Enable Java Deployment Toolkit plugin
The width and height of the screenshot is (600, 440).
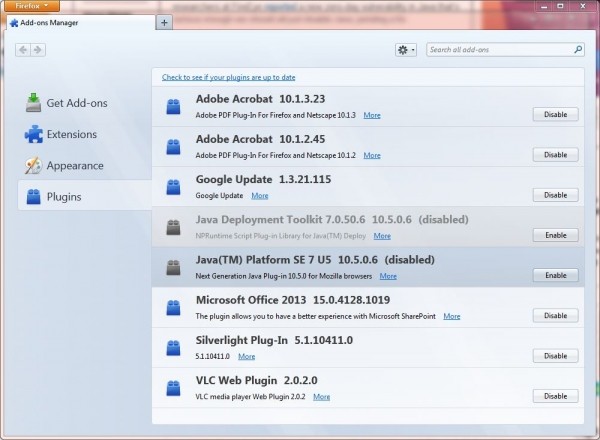(556, 235)
